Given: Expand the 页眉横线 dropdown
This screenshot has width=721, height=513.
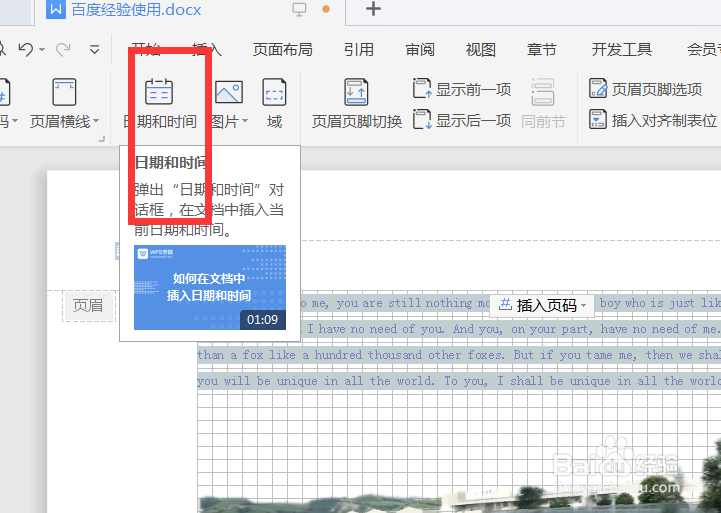Looking at the screenshot, I should (x=96, y=121).
